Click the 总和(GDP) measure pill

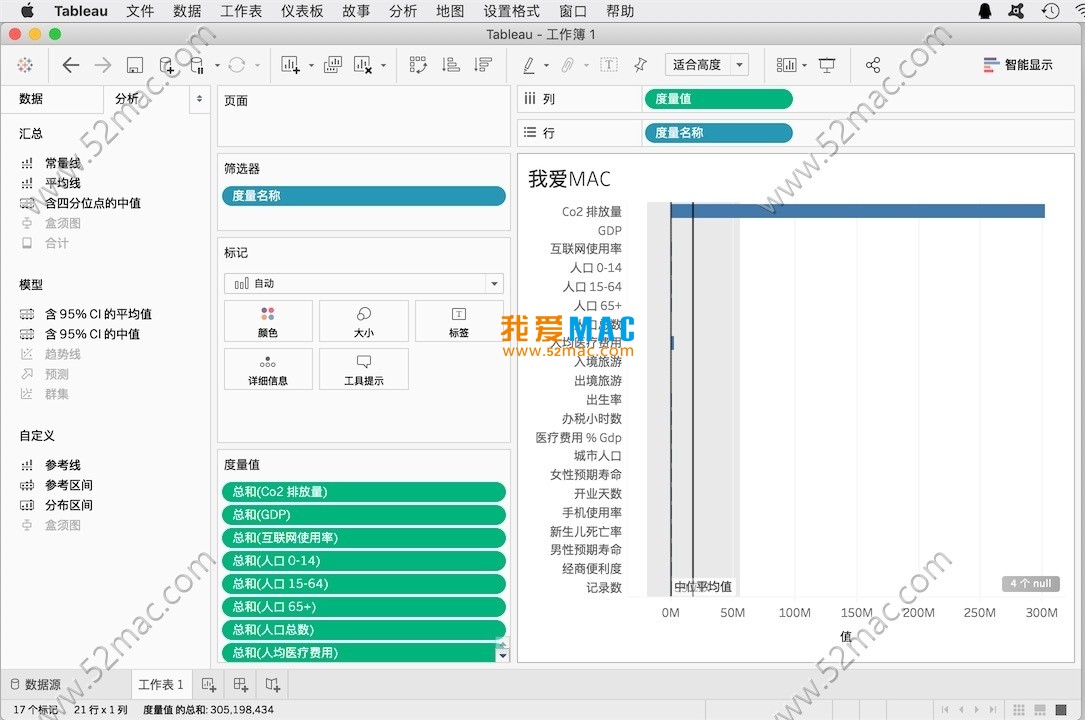click(x=363, y=515)
